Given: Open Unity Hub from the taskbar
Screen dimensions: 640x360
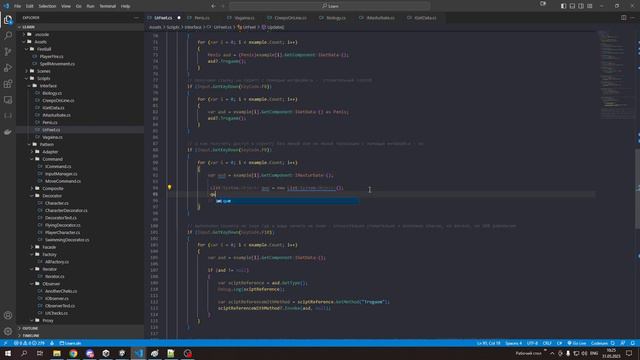Looking at the screenshot, I should point(106,353).
